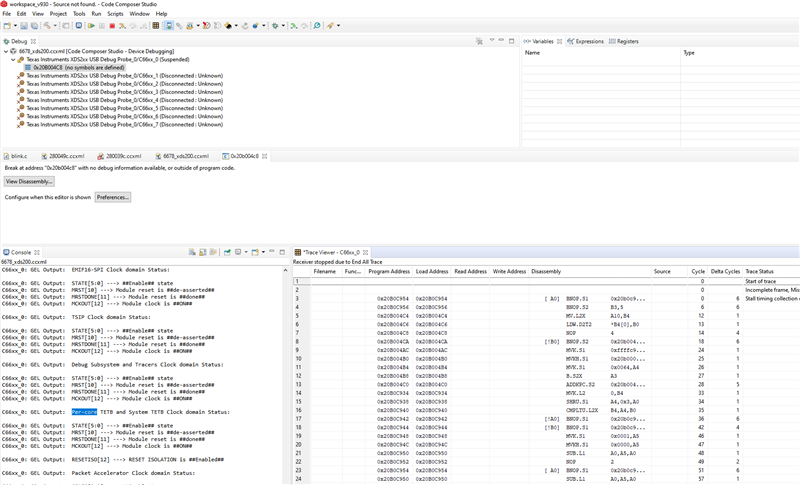
Task: Click Display Selected Console icon
Action: [x=238, y=252]
